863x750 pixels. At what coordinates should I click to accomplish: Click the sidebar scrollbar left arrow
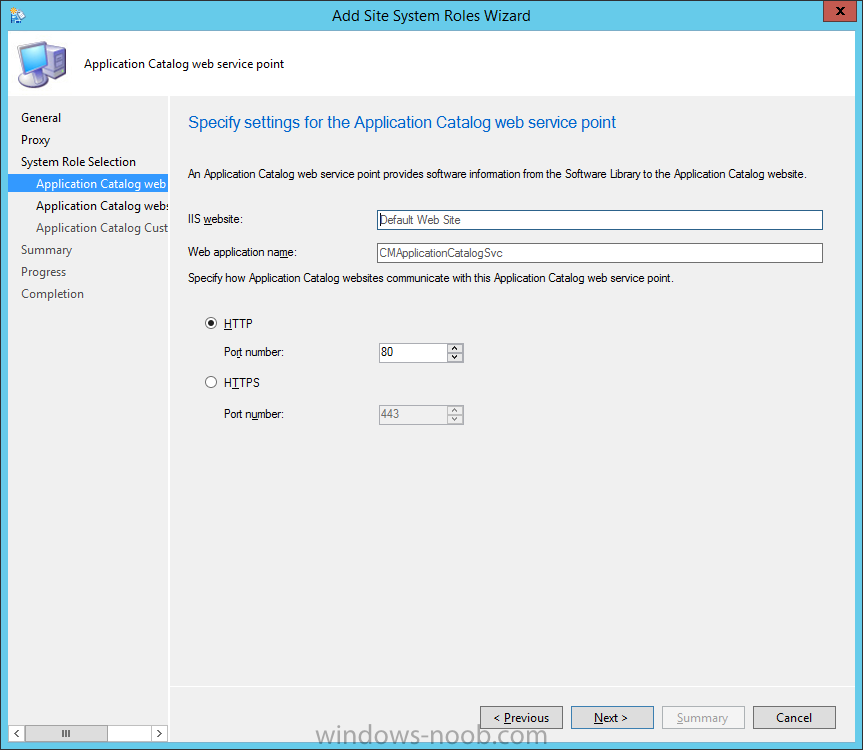coord(17,733)
